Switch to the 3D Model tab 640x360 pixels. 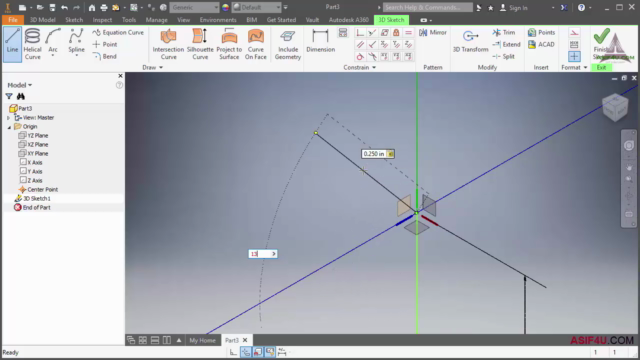(42, 20)
